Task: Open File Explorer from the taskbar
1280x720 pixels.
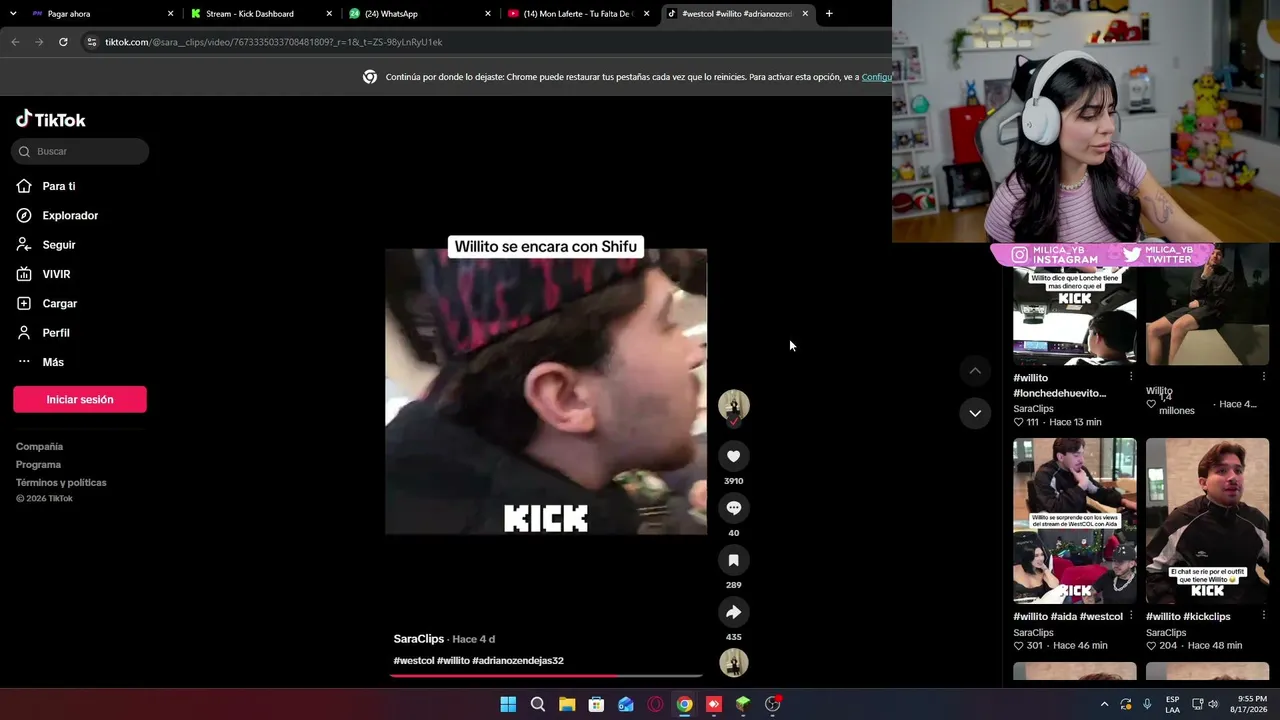Action: pos(567,704)
